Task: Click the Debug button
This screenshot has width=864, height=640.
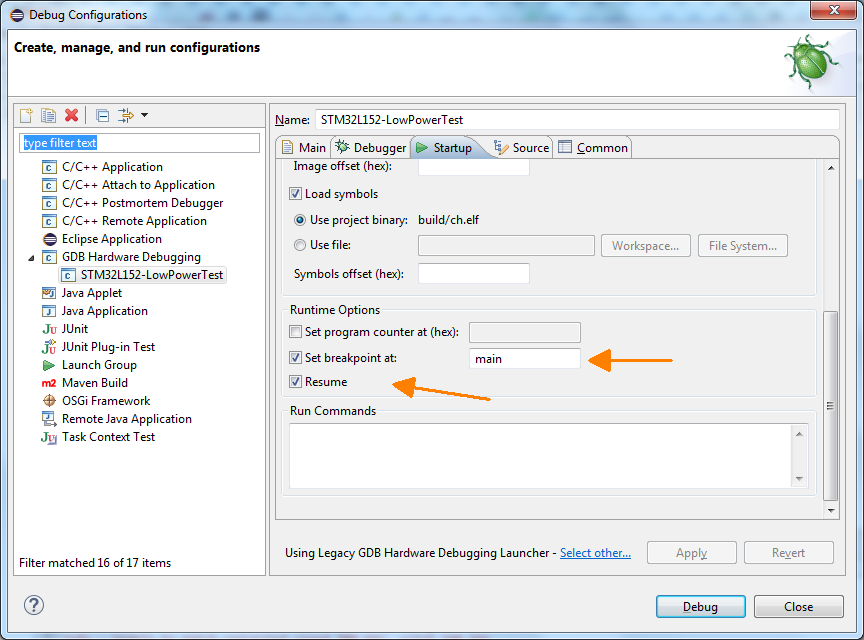Action: pos(700,607)
